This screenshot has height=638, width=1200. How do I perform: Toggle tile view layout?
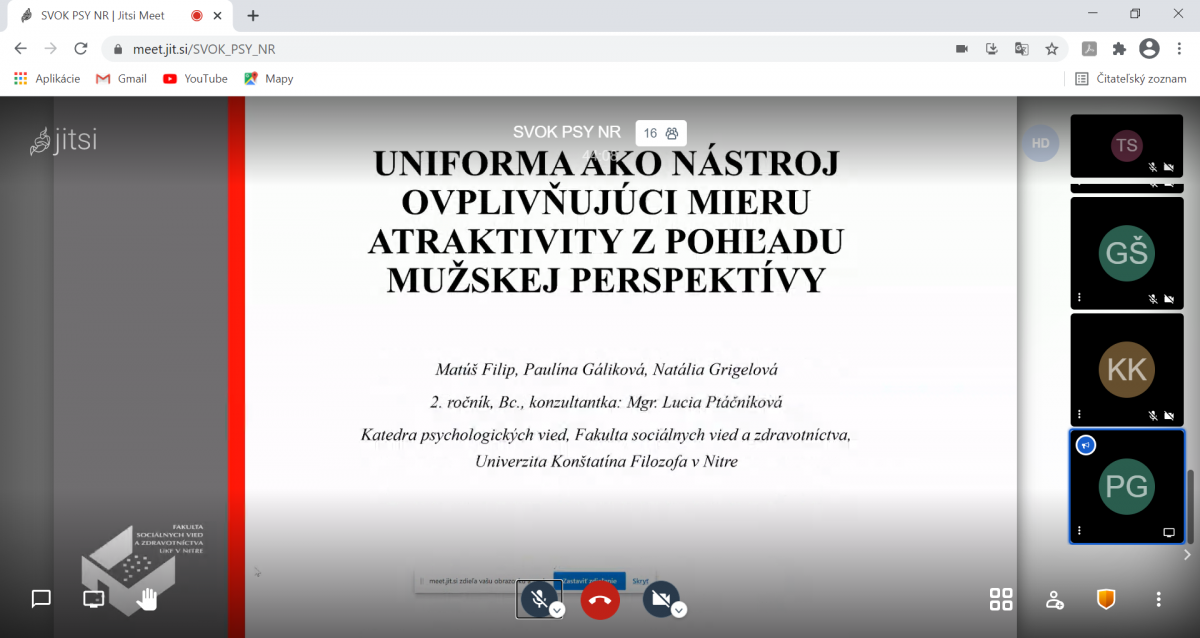coord(1001,599)
